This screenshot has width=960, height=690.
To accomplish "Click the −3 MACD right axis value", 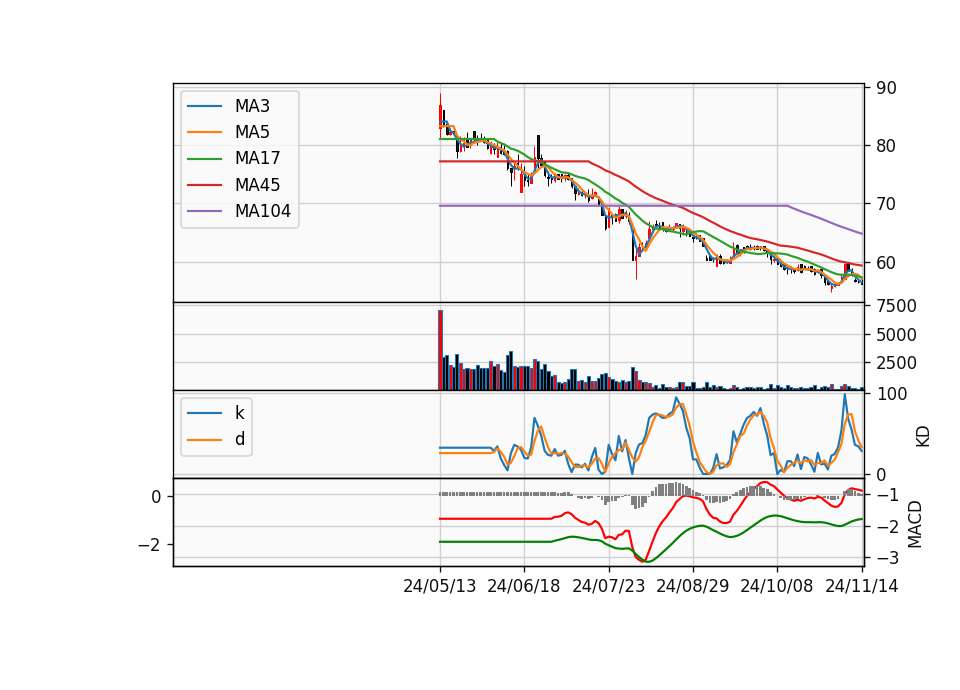I will (x=887, y=558).
